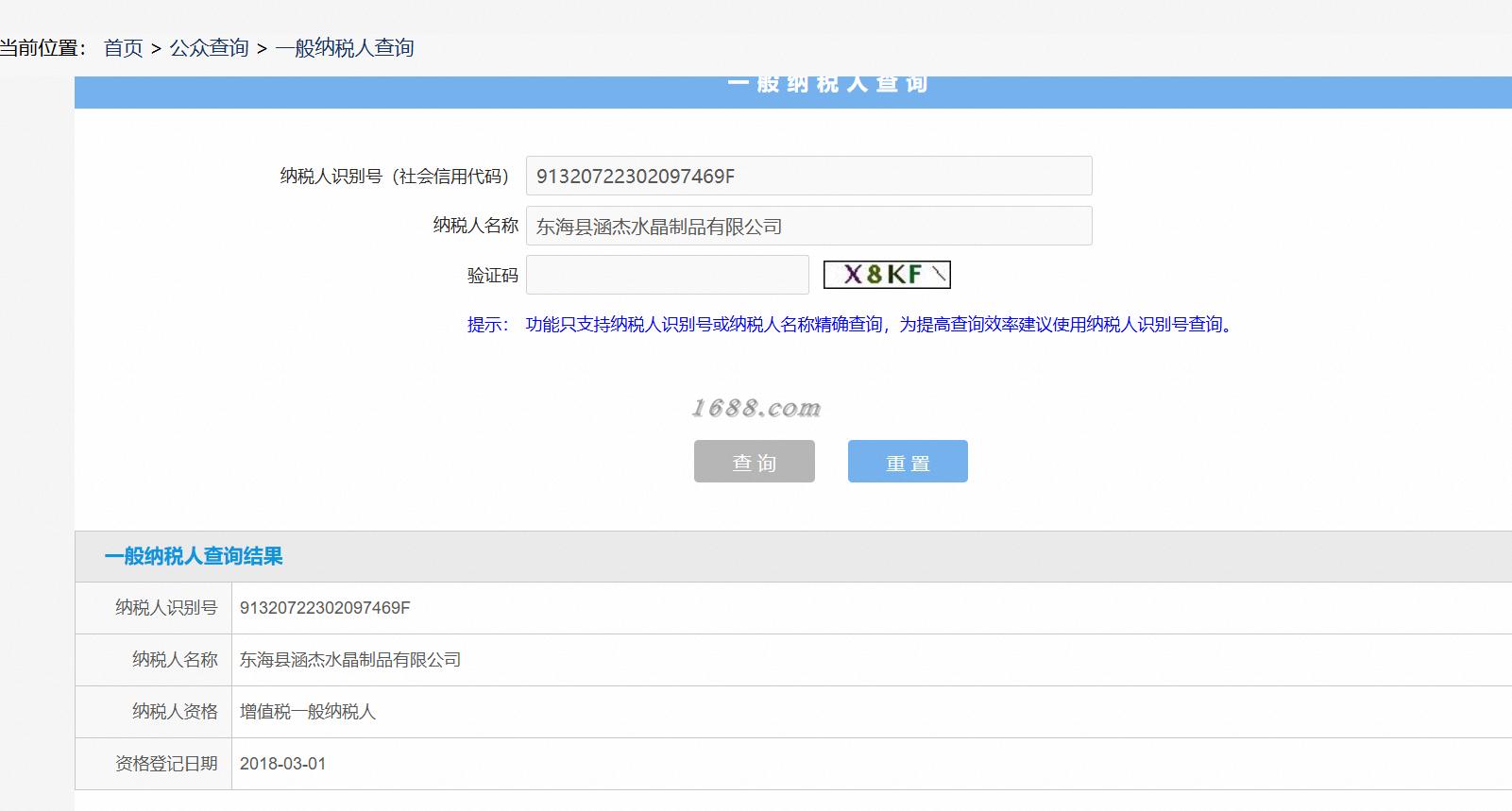Click into the 验证码 input box
This screenshot has width=1512, height=811.
tap(667, 275)
